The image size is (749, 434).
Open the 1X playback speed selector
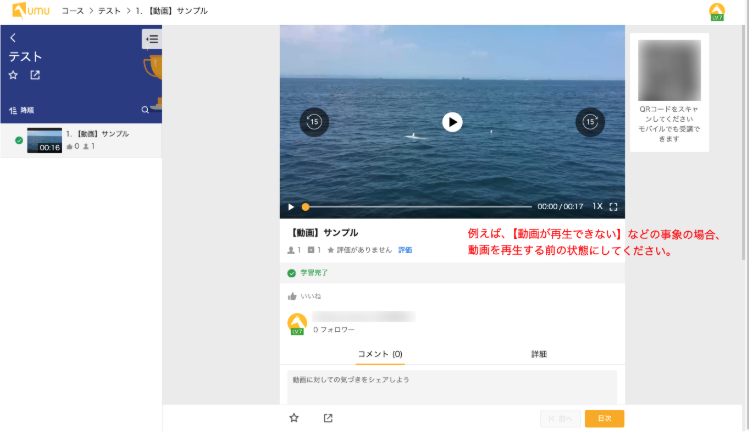[x=597, y=207]
